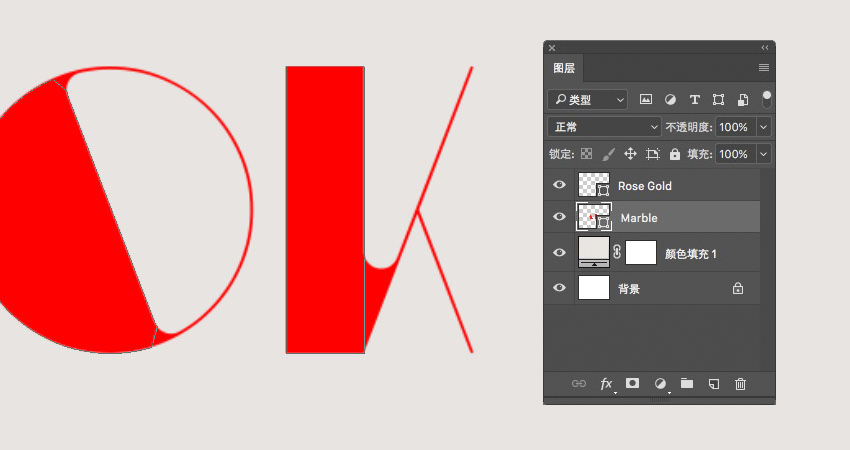
Task: Lock transparent pixels checkerboard icon
Action: tap(587, 154)
